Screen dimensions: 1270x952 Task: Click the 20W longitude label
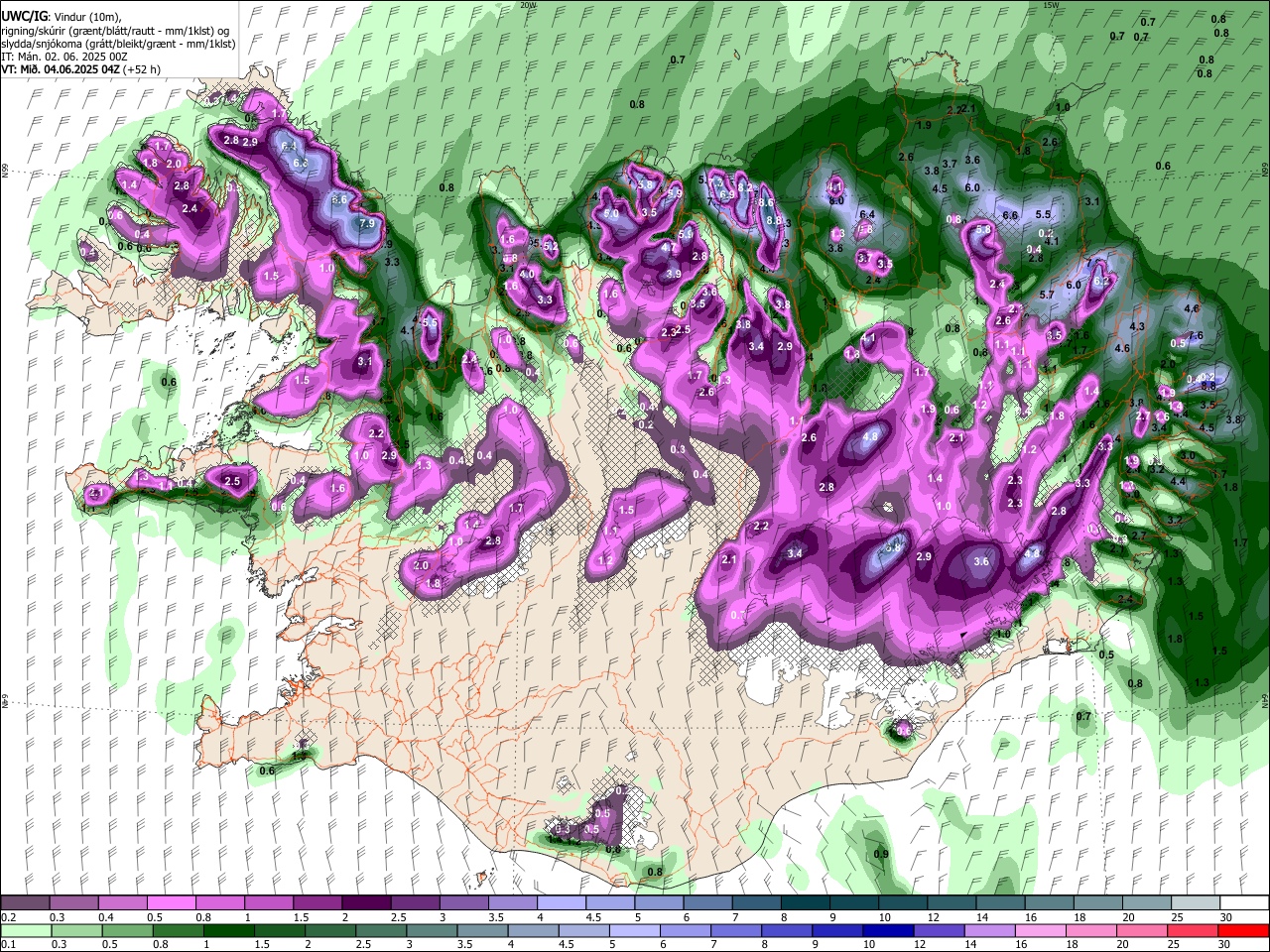(528, 5)
